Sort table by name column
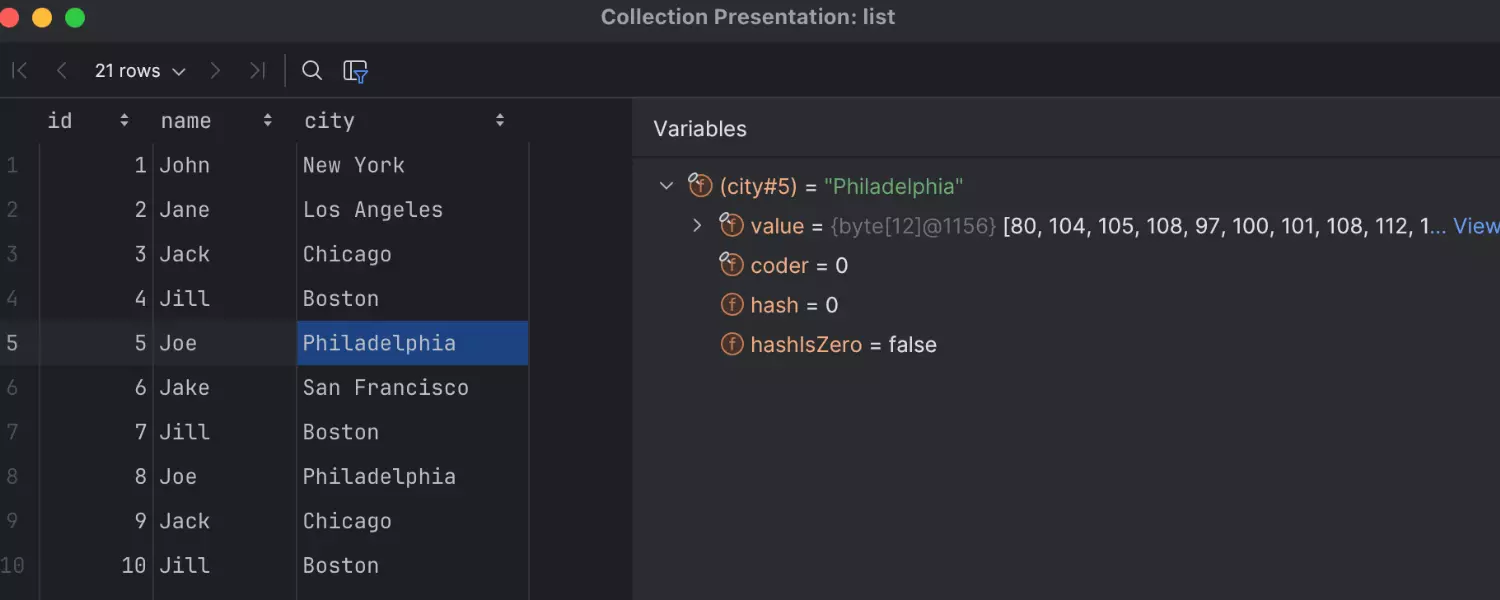The width and height of the screenshot is (1500, 600). coord(267,121)
